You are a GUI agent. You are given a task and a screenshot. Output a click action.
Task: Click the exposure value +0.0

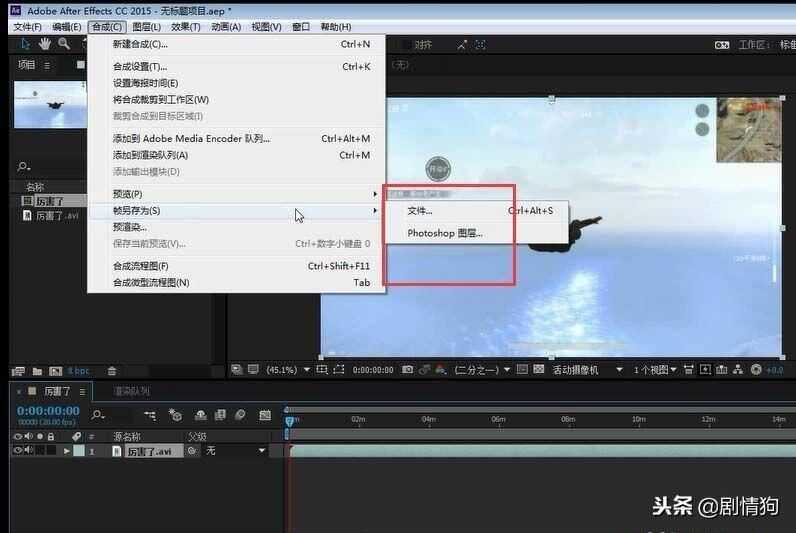click(x=774, y=370)
